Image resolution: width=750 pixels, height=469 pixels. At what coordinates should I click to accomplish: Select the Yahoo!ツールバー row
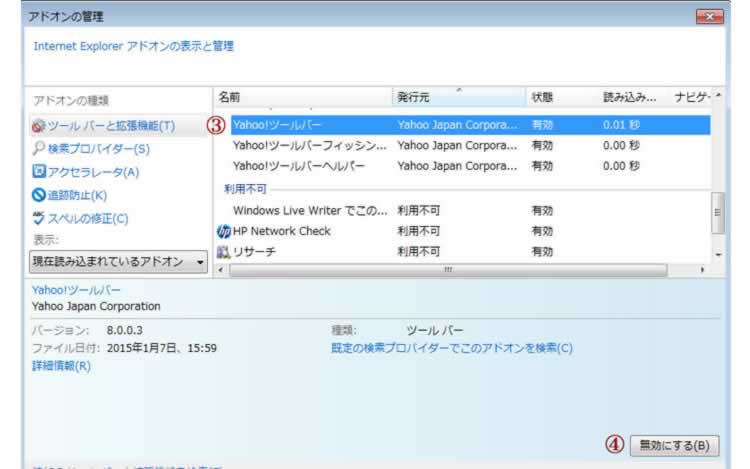tap(471, 125)
